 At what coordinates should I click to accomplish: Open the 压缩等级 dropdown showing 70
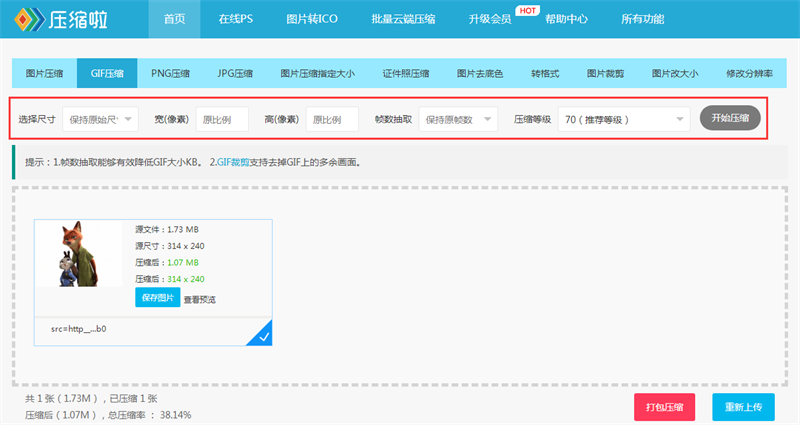[x=624, y=119]
